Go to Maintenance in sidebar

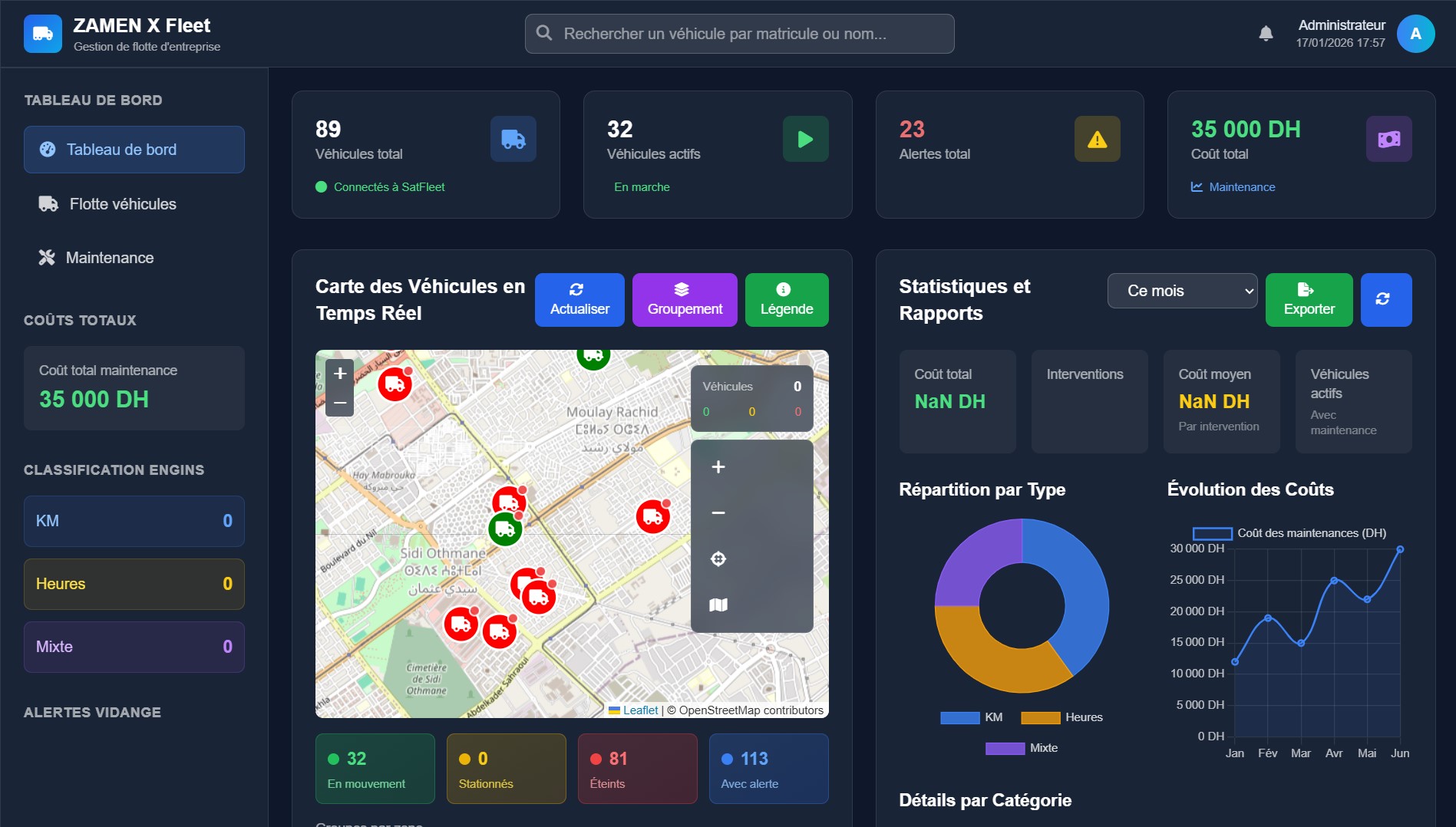[x=110, y=258]
